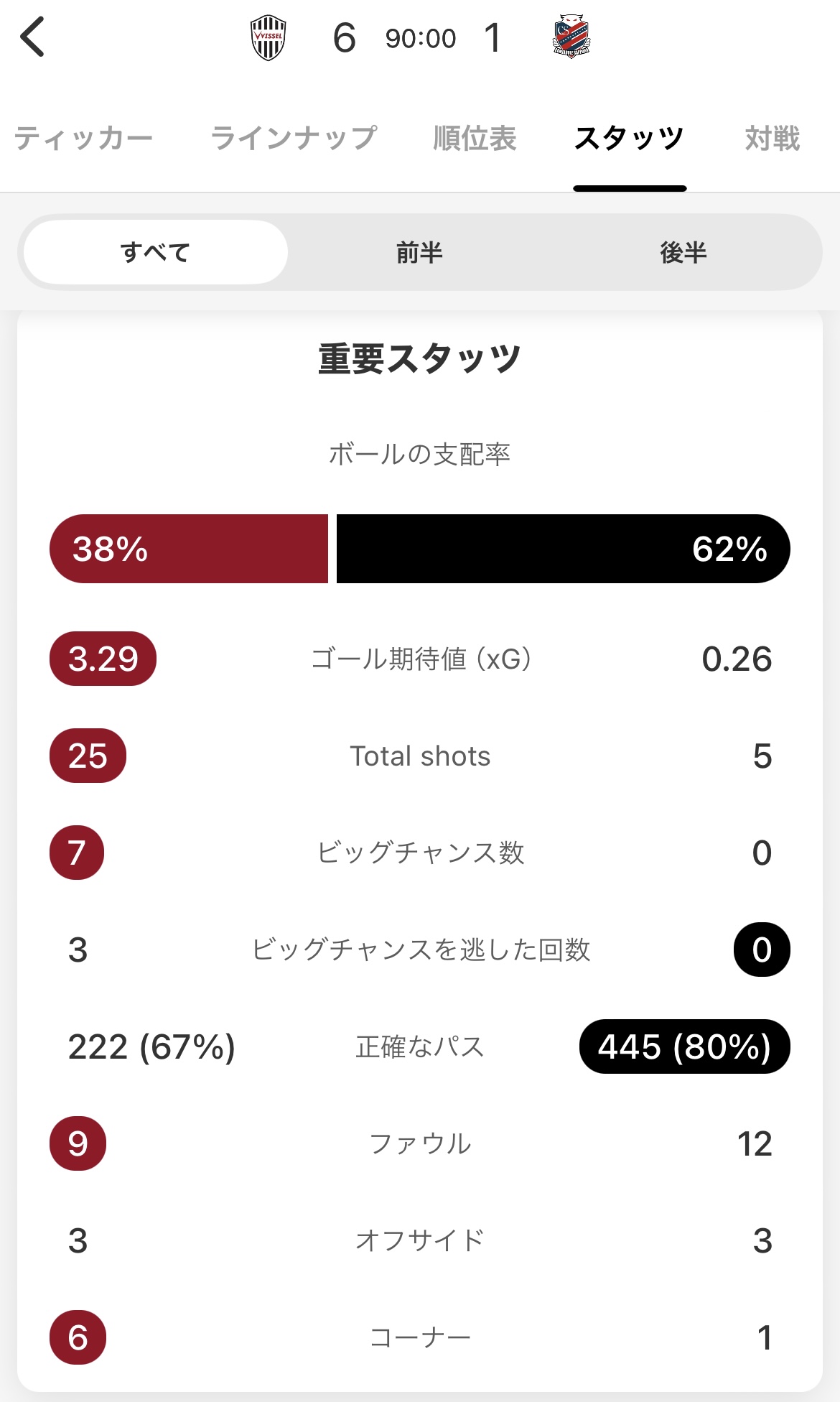Tap the ゴール期待値 (xG) label
840x1402 pixels.
coord(421,659)
